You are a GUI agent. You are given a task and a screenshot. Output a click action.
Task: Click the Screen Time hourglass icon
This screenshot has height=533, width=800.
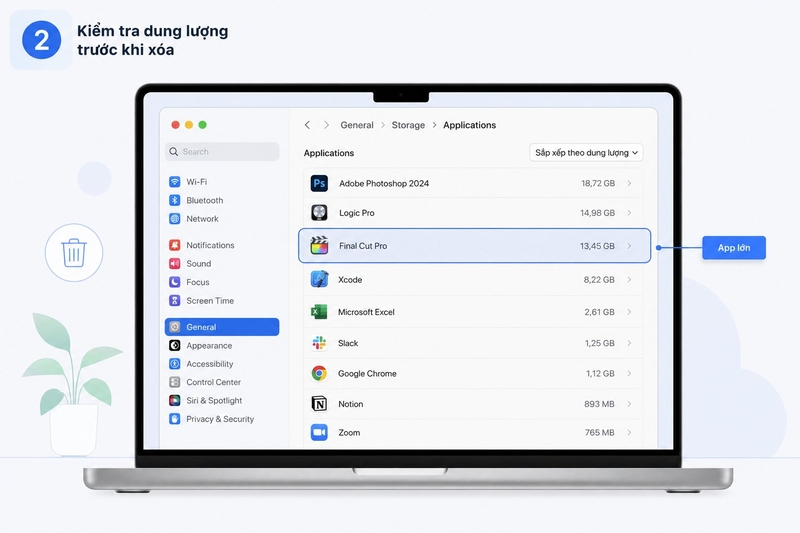pyautogui.click(x=174, y=300)
